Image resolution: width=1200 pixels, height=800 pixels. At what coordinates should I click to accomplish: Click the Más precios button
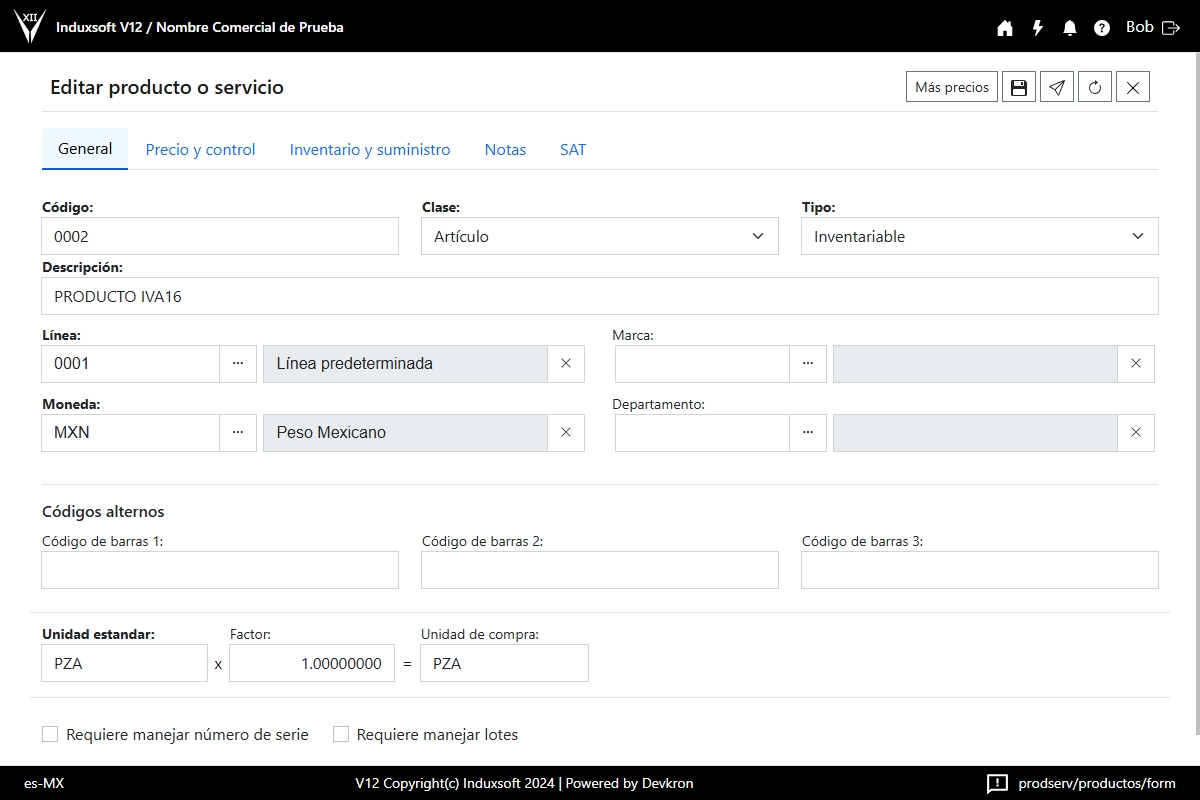(x=951, y=87)
